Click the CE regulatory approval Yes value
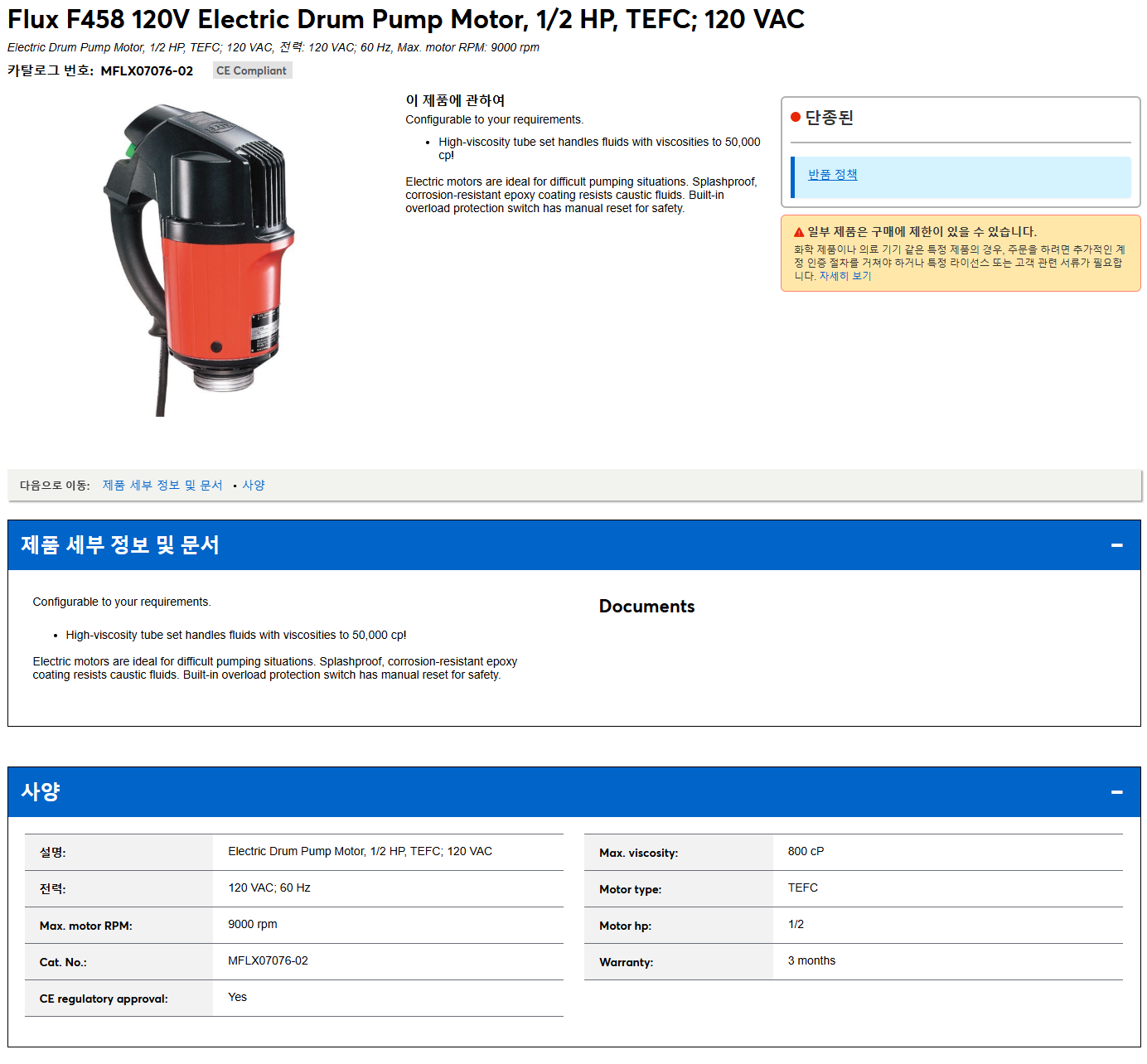Screen dimensions: 1147x1064 click(x=237, y=998)
